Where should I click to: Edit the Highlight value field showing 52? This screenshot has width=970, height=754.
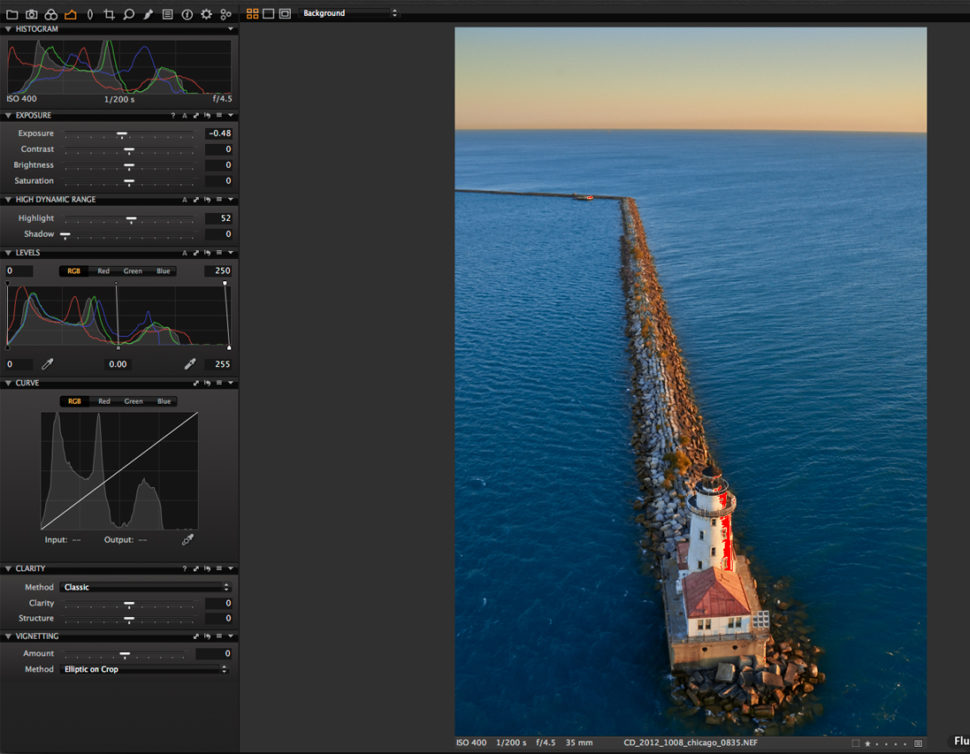click(x=219, y=218)
